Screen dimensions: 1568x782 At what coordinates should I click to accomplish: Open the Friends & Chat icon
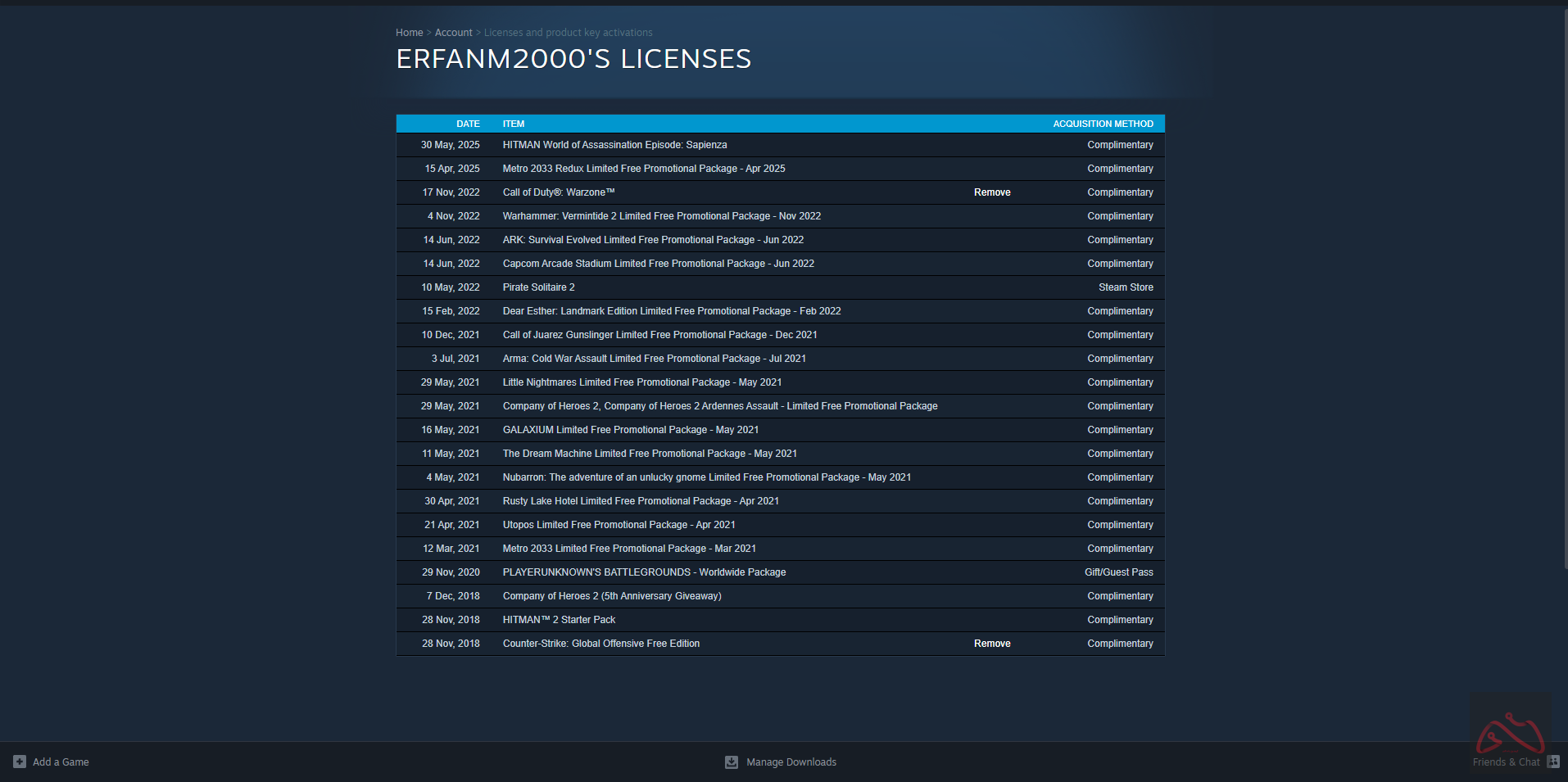[1552, 762]
